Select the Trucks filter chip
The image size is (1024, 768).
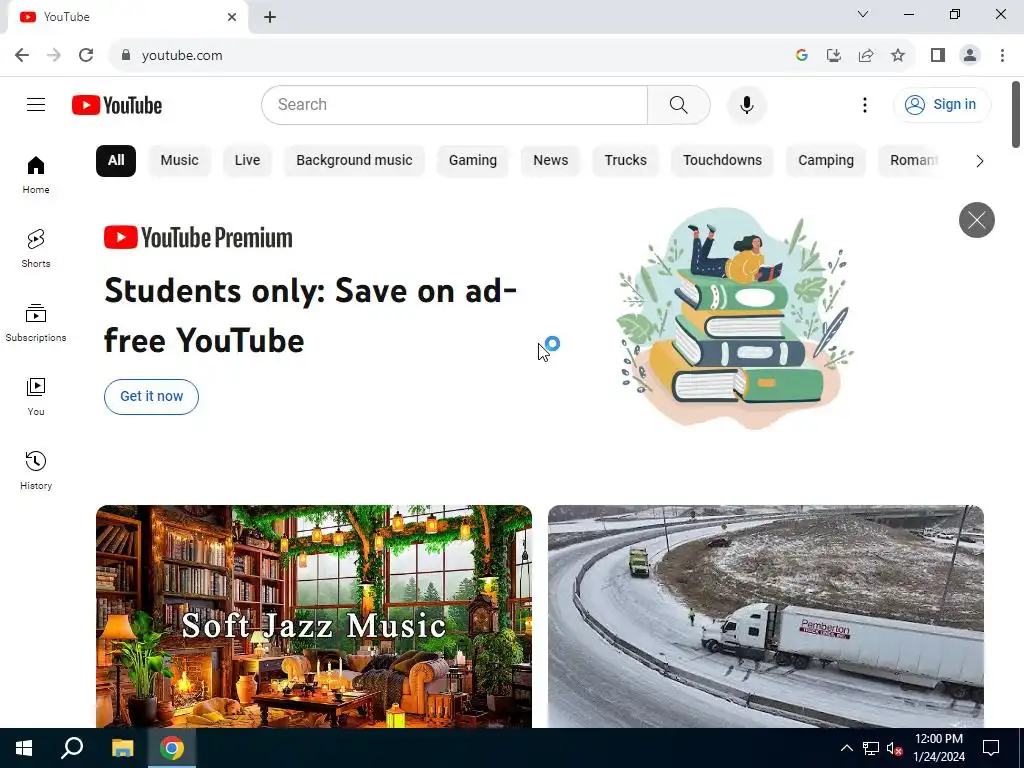pos(625,161)
